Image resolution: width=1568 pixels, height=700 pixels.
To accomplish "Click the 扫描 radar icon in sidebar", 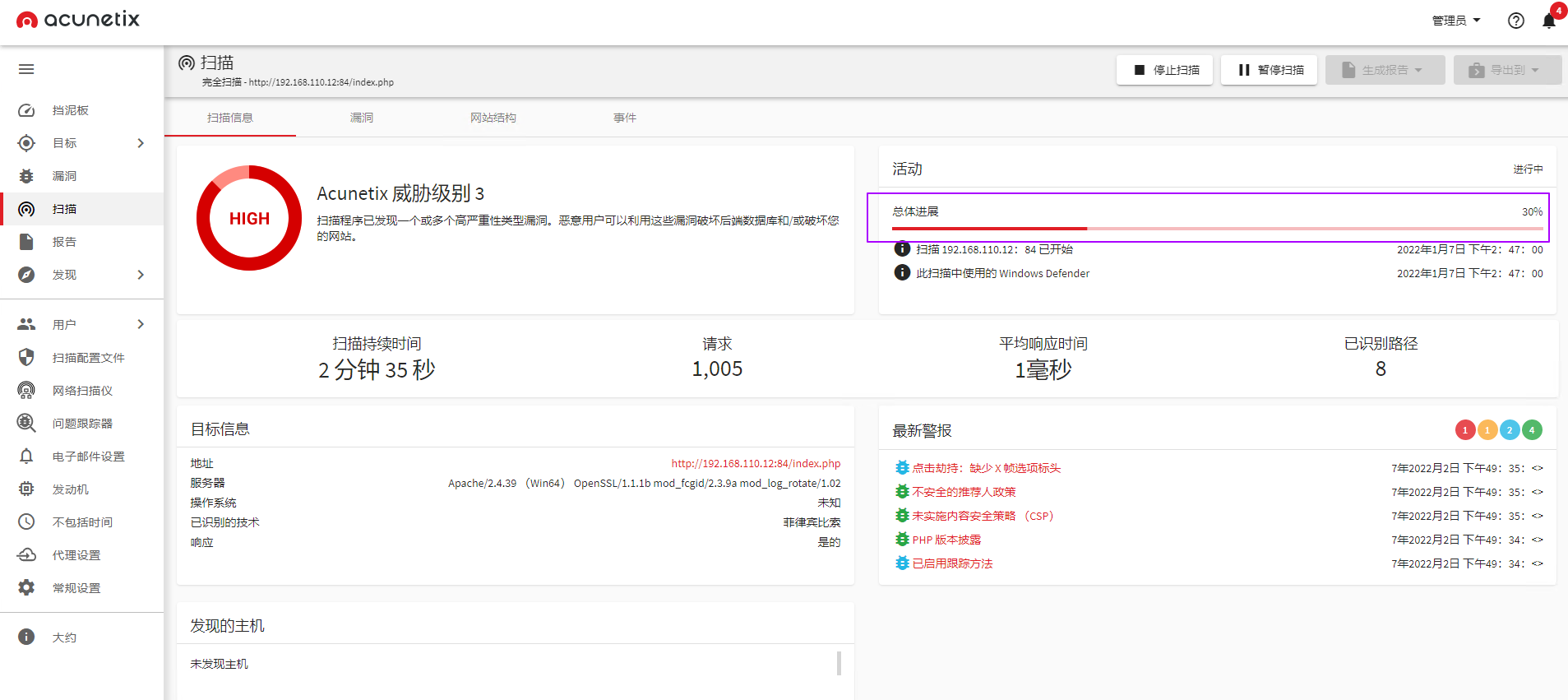I will pos(26,209).
